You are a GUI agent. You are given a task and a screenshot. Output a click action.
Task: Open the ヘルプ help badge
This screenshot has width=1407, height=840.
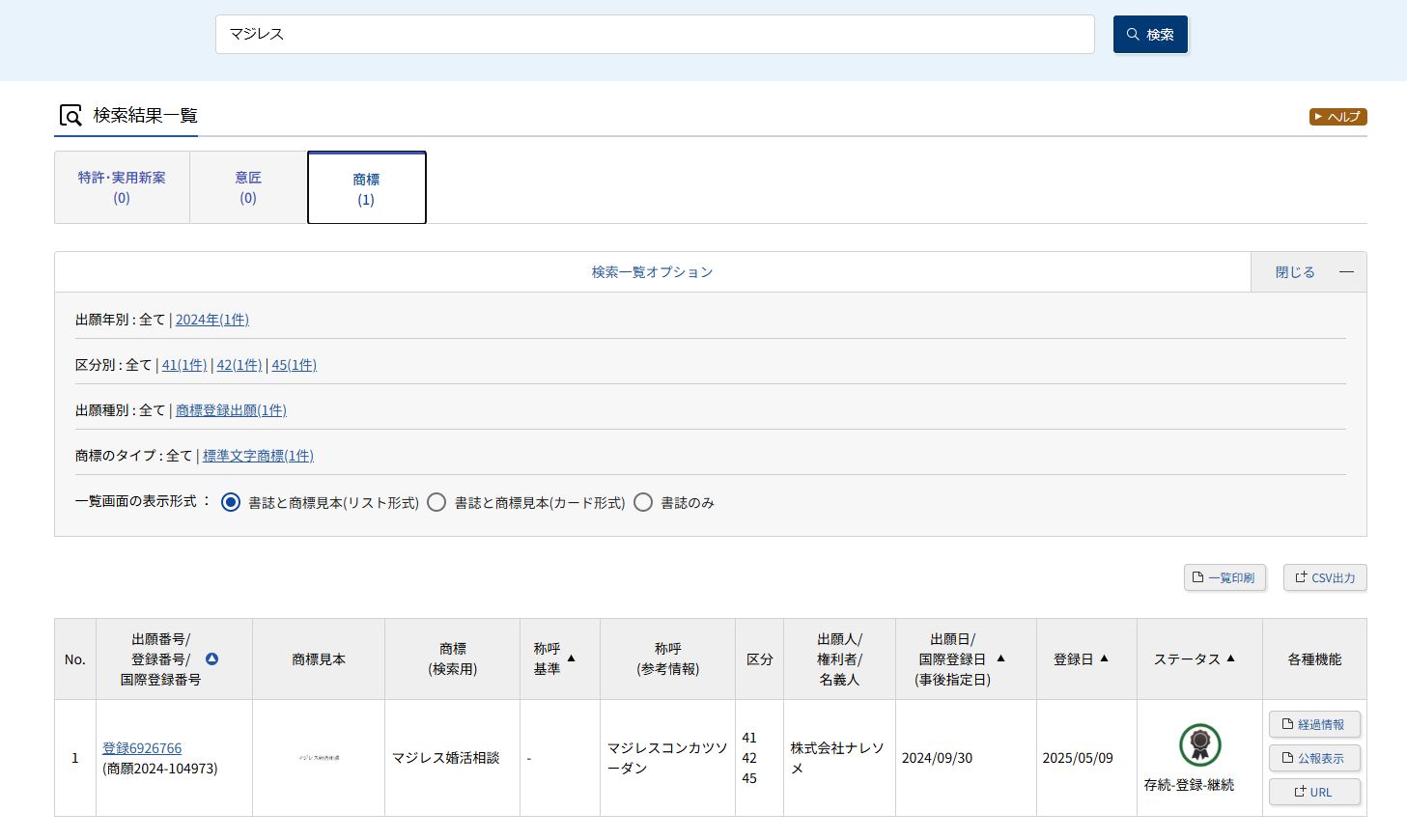tap(1337, 117)
